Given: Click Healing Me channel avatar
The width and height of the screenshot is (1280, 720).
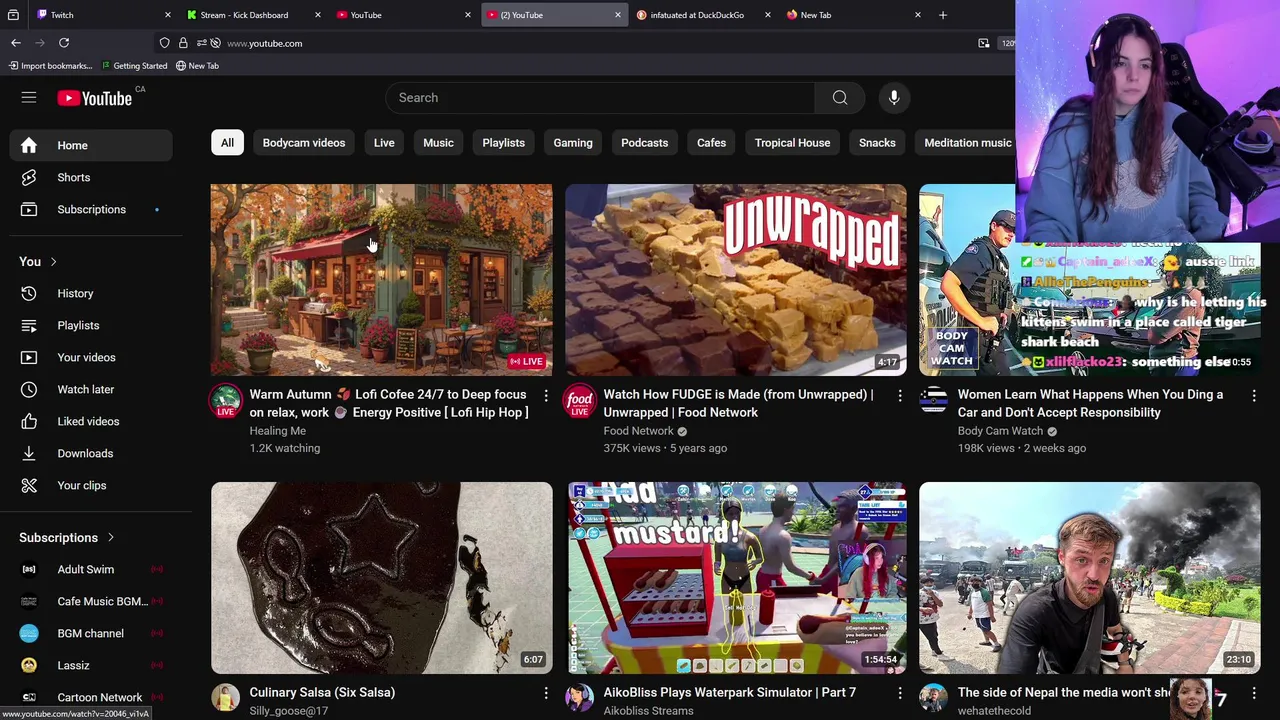Looking at the screenshot, I should pyautogui.click(x=226, y=401).
